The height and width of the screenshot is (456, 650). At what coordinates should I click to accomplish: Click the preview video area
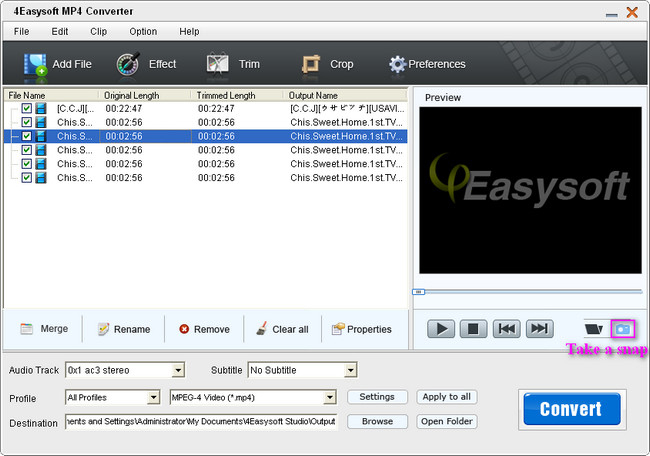tap(530, 190)
